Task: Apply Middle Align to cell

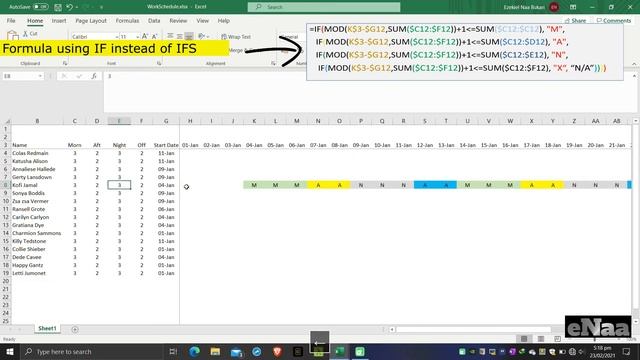Action: pos(180,36)
